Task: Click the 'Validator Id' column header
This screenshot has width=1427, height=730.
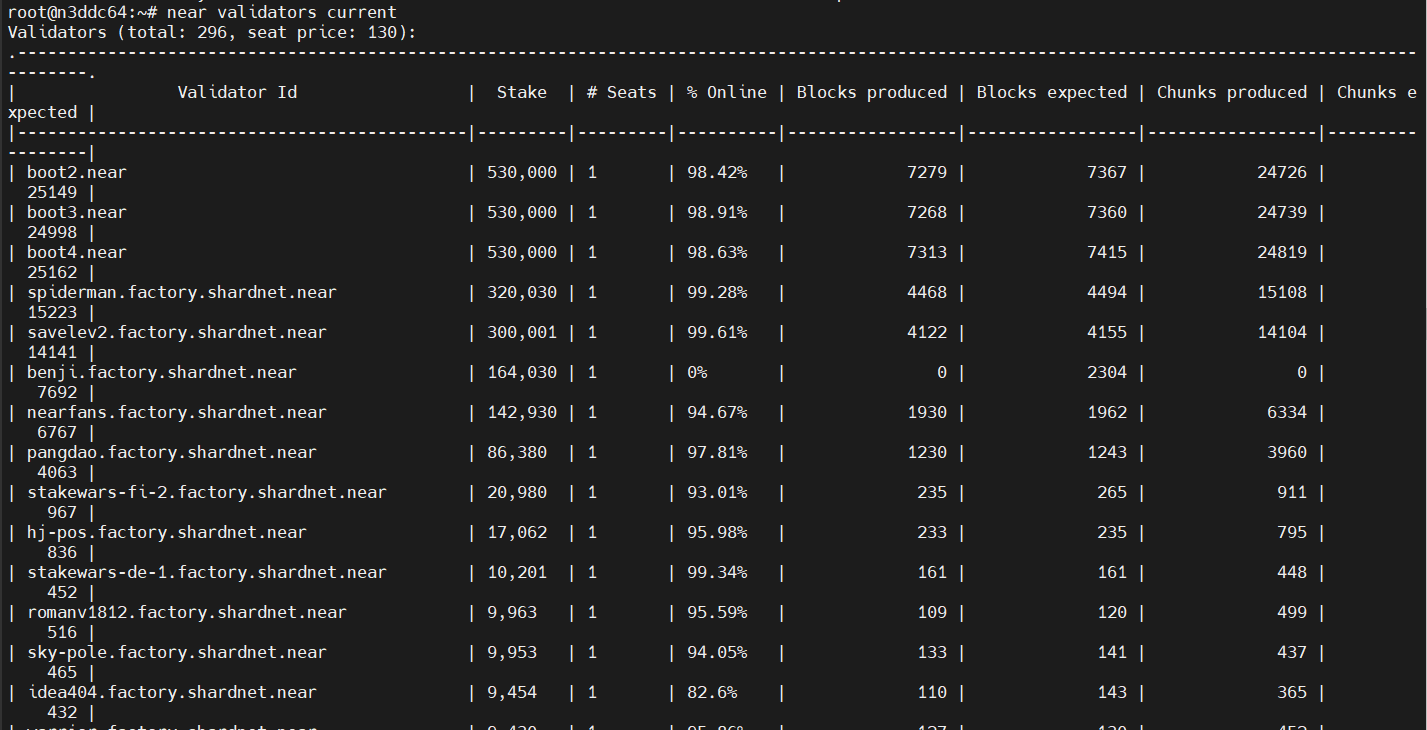Action: pos(237,91)
